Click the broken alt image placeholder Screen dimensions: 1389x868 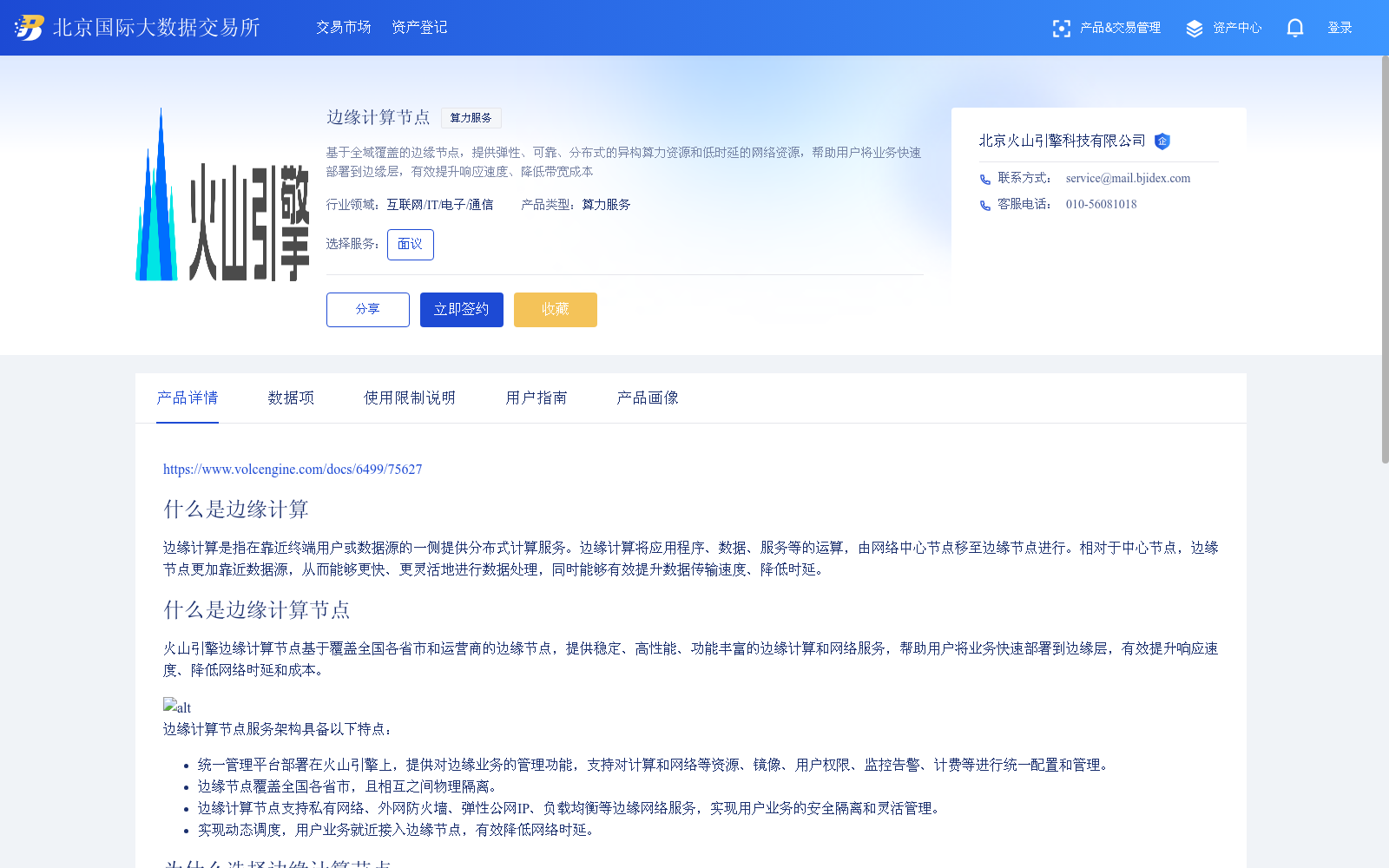[x=177, y=707]
